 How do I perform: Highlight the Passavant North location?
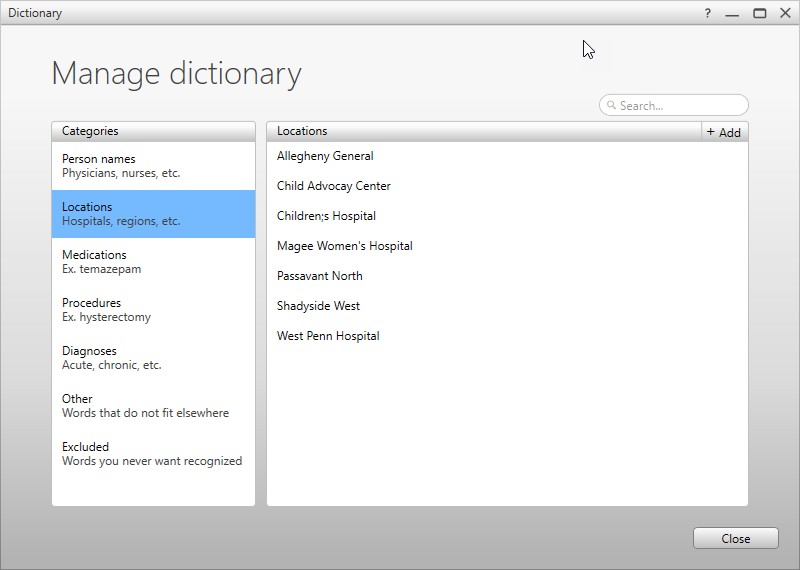(x=320, y=276)
